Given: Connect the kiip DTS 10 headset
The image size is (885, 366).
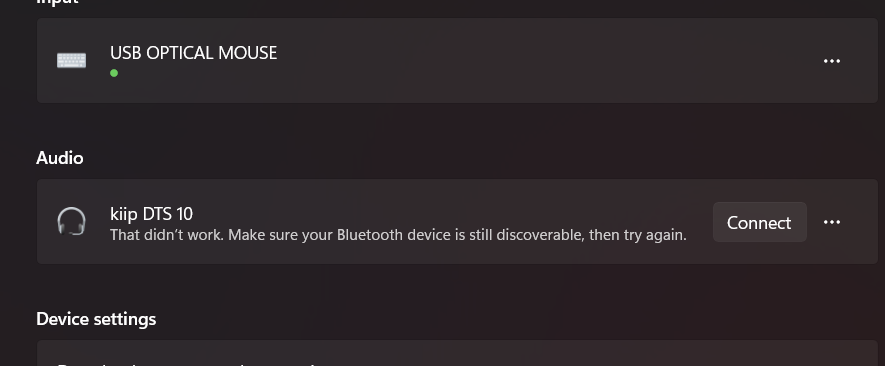Looking at the screenshot, I should tap(760, 223).
